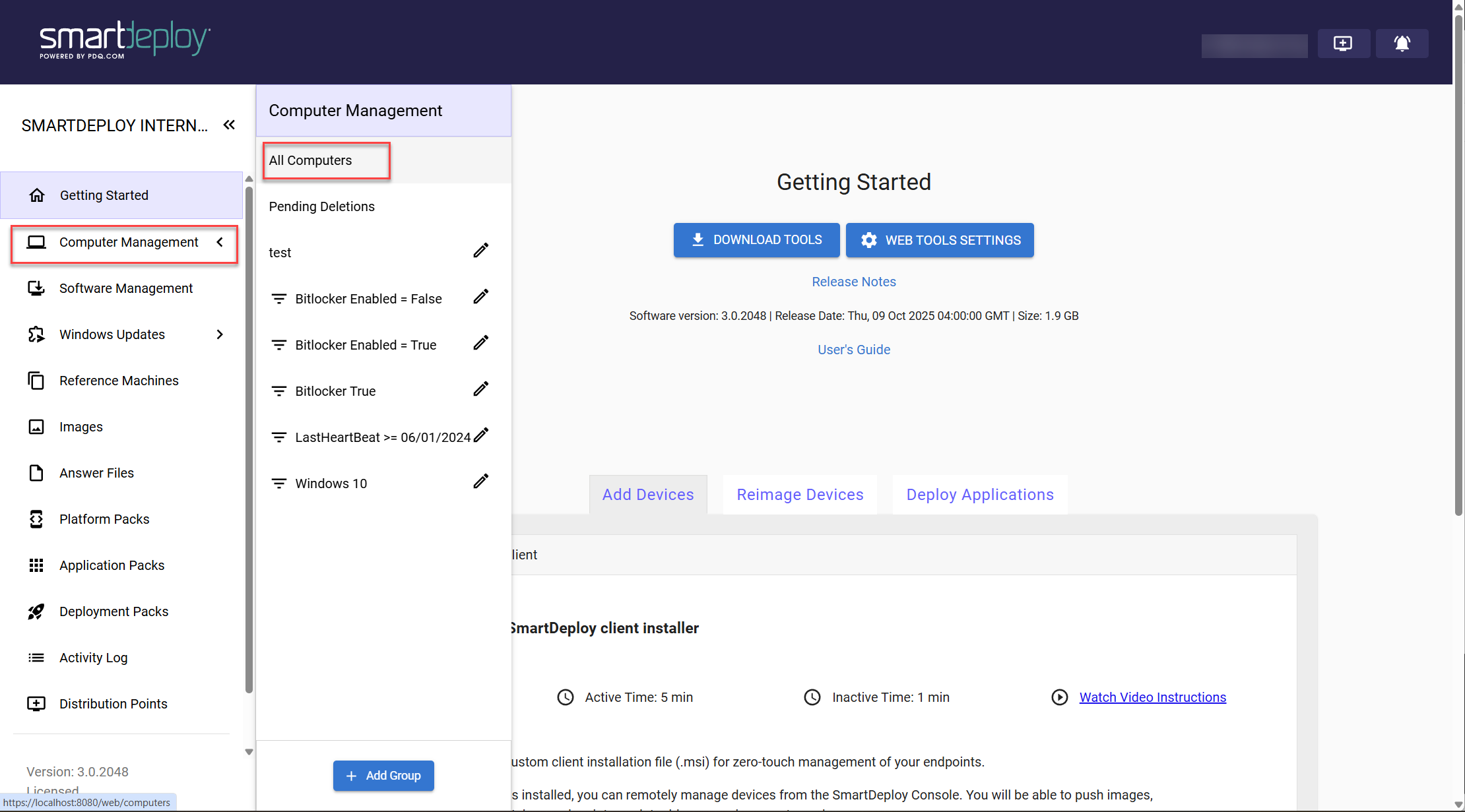Select All Computers group

pyautogui.click(x=311, y=160)
